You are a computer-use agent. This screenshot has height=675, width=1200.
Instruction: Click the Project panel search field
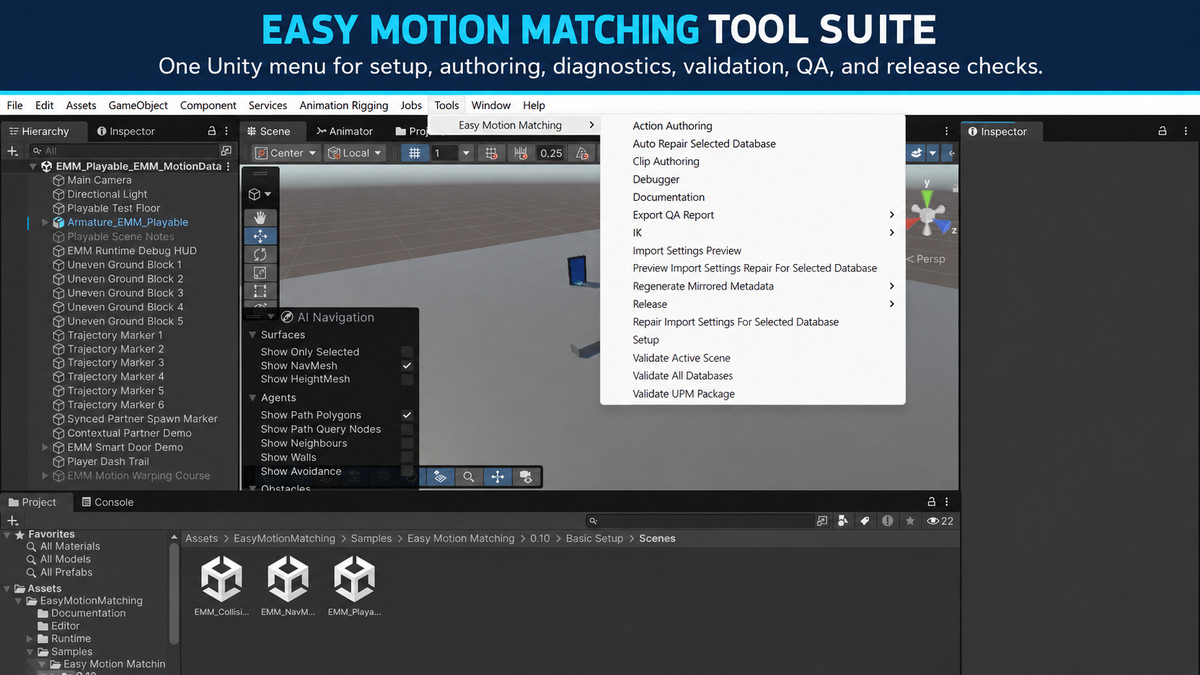[x=700, y=521]
